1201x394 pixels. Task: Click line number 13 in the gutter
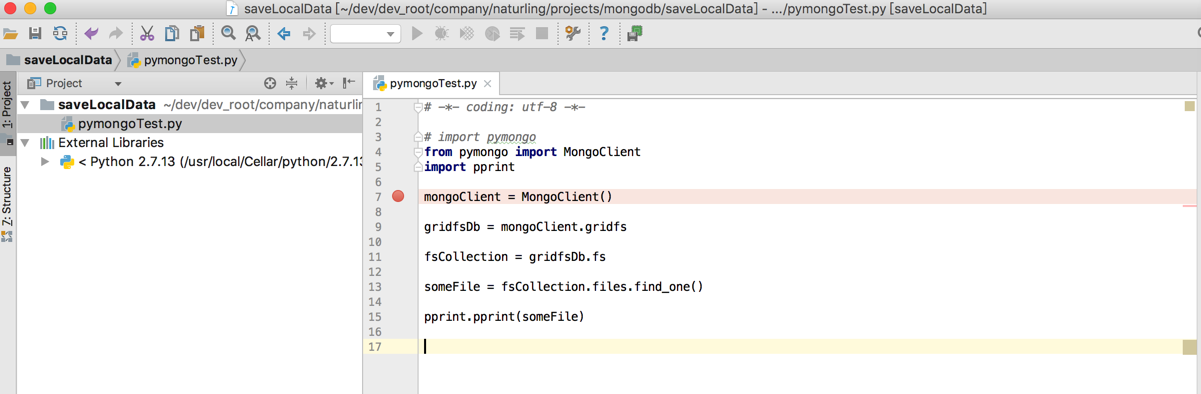376,287
